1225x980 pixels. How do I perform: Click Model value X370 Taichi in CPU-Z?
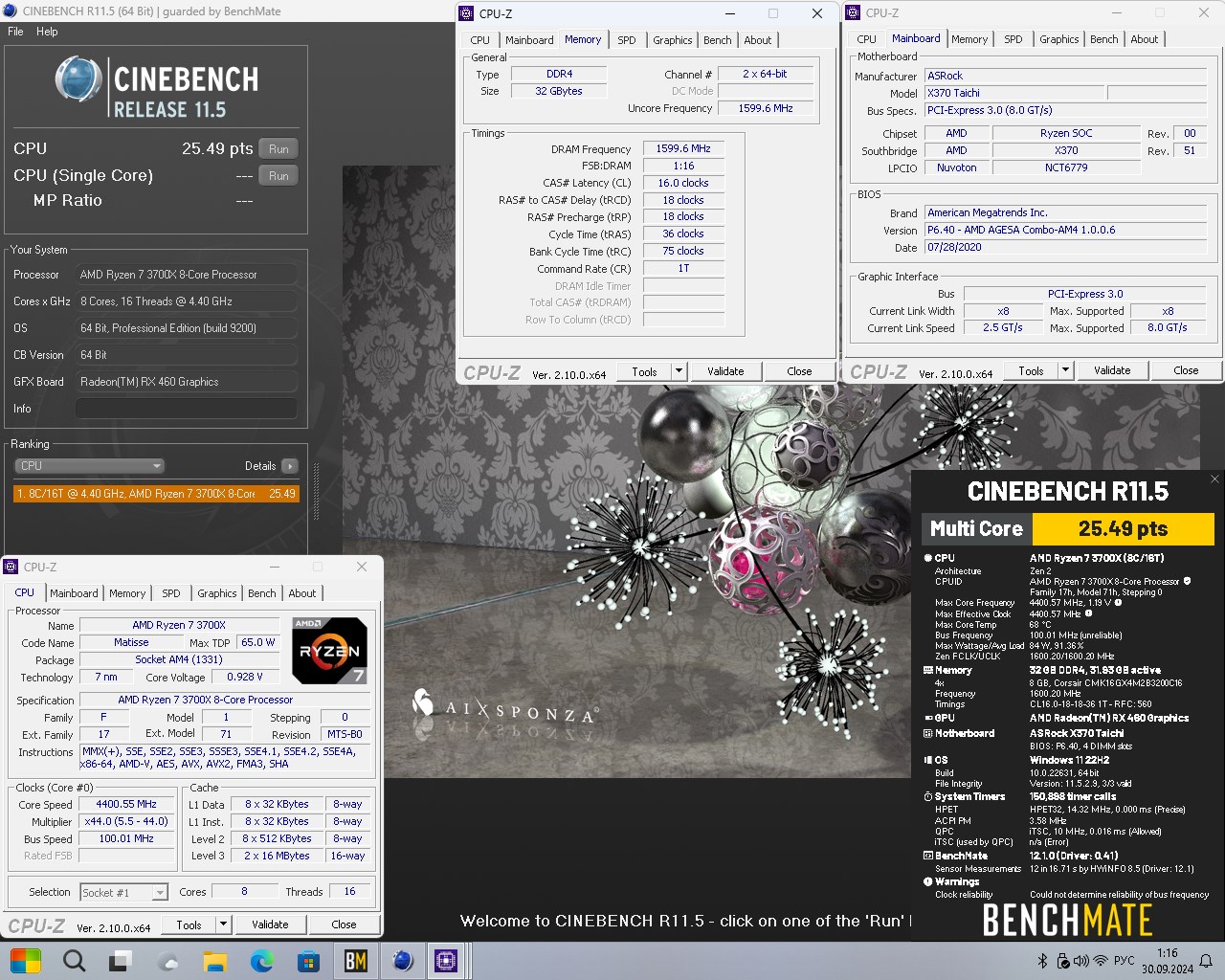click(1014, 93)
